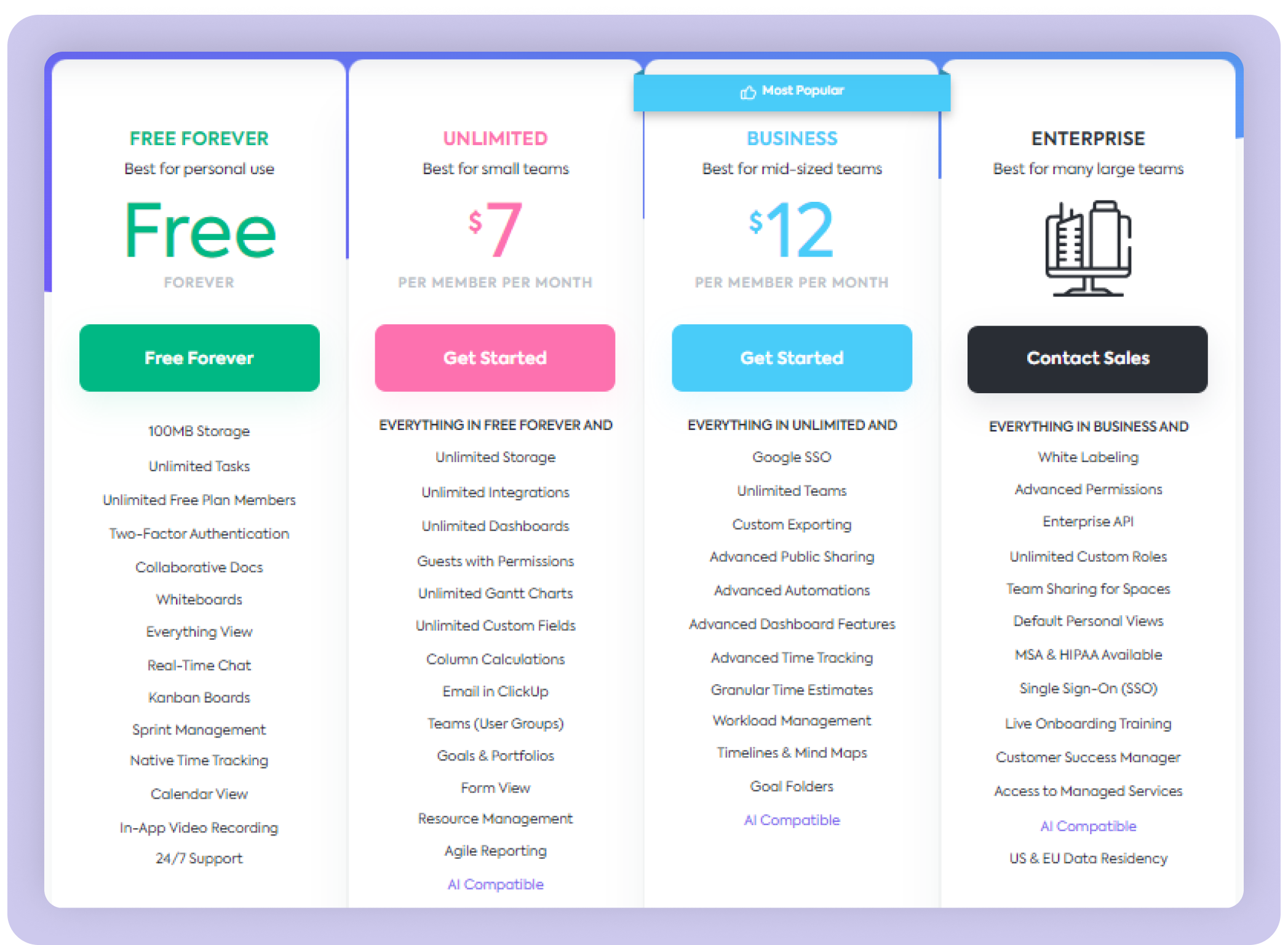The image size is (1288, 945).
Task: Click the Most Popular thumbs-up icon
Action: tap(748, 92)
